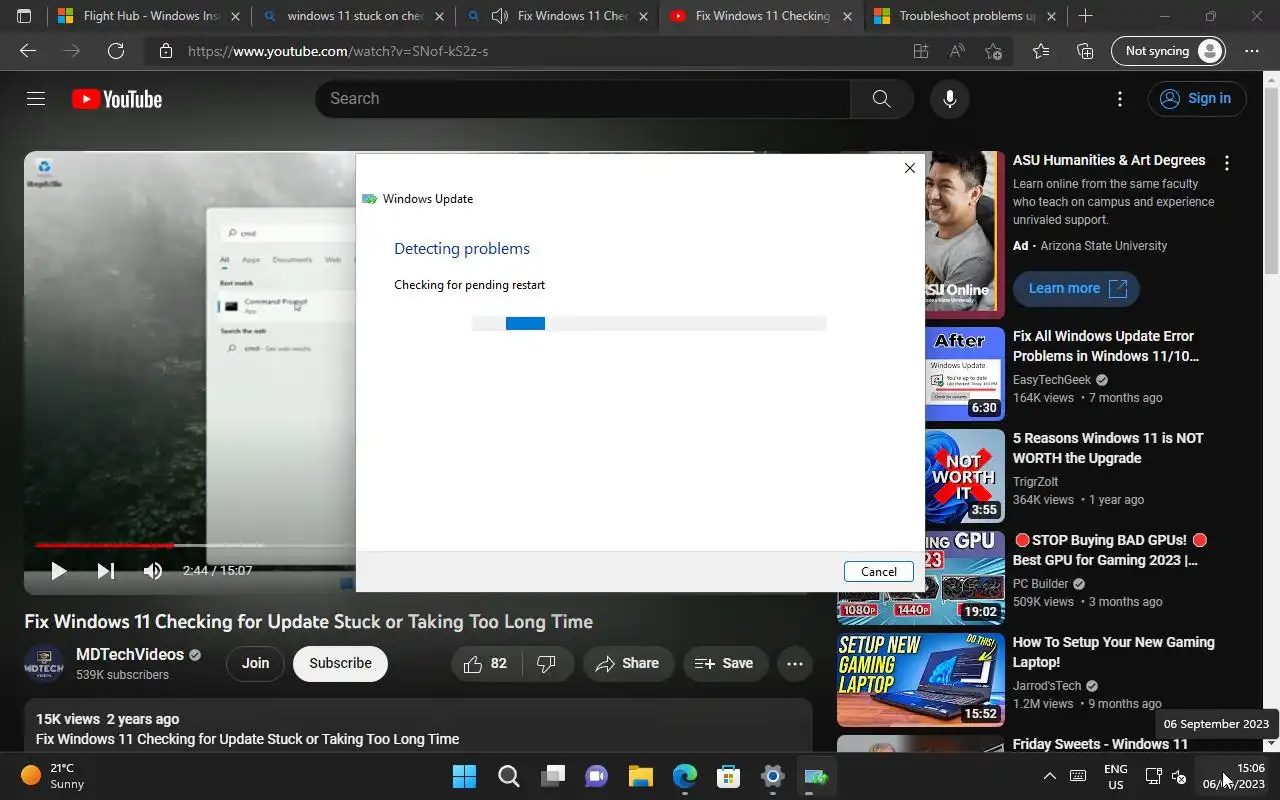Open Edge Settings and more menu
This screenshot has height=800, width=1280.
(x=1252, y=51)
